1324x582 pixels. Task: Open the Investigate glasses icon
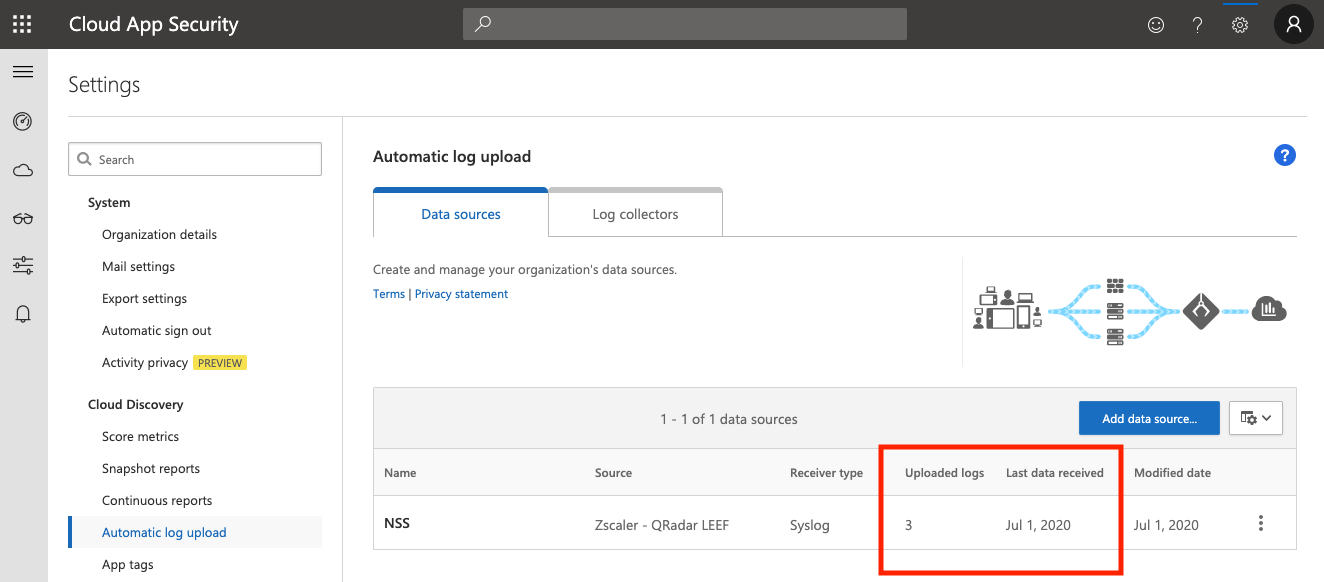tap(23, 218)
